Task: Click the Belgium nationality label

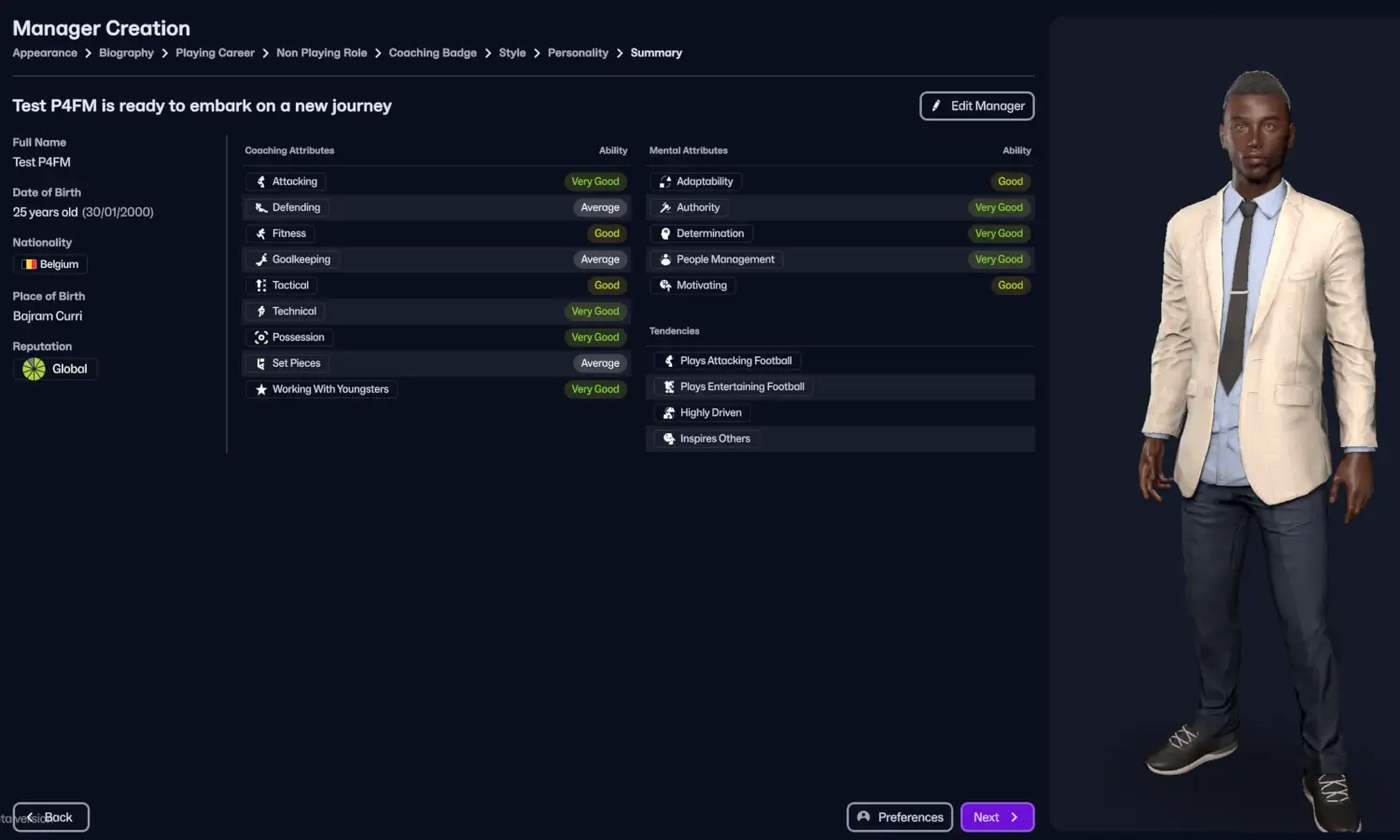Action: pos(59,265)
